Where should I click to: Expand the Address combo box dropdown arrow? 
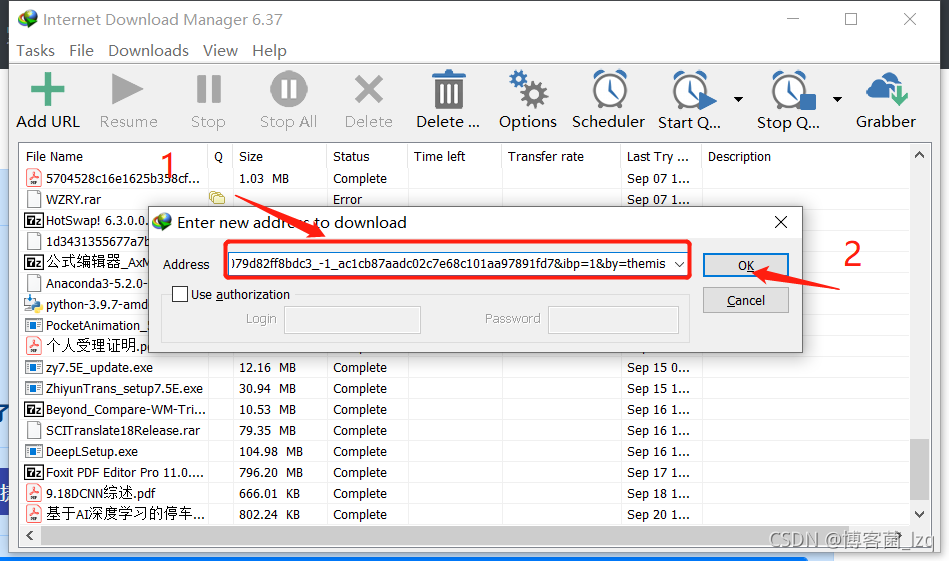[x=679, y=264]
